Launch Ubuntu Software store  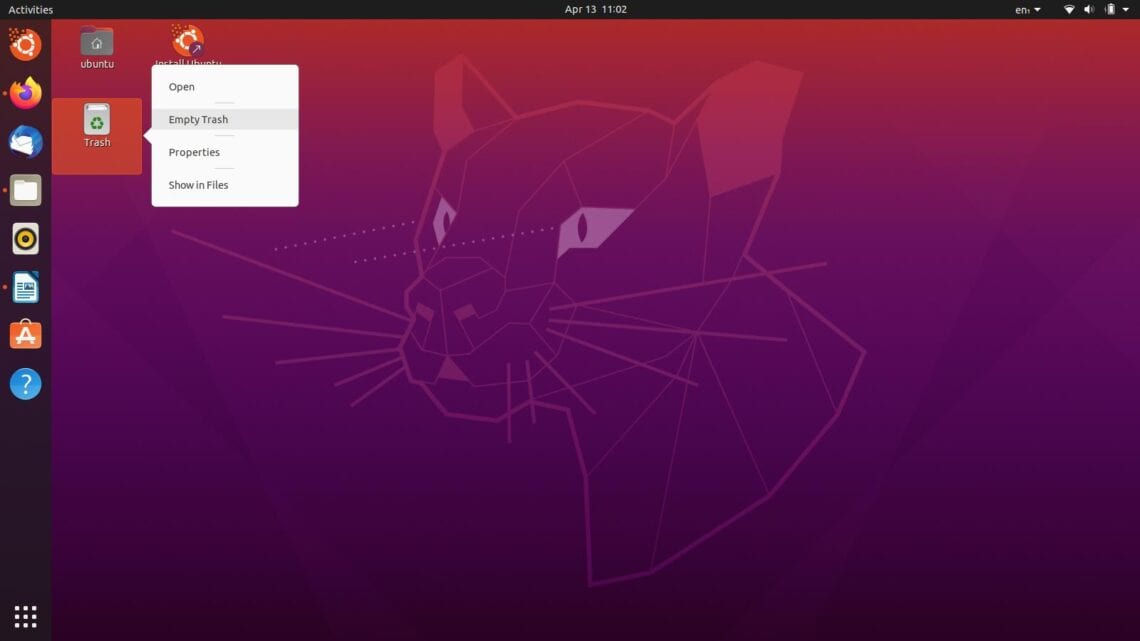pos(24,335)
